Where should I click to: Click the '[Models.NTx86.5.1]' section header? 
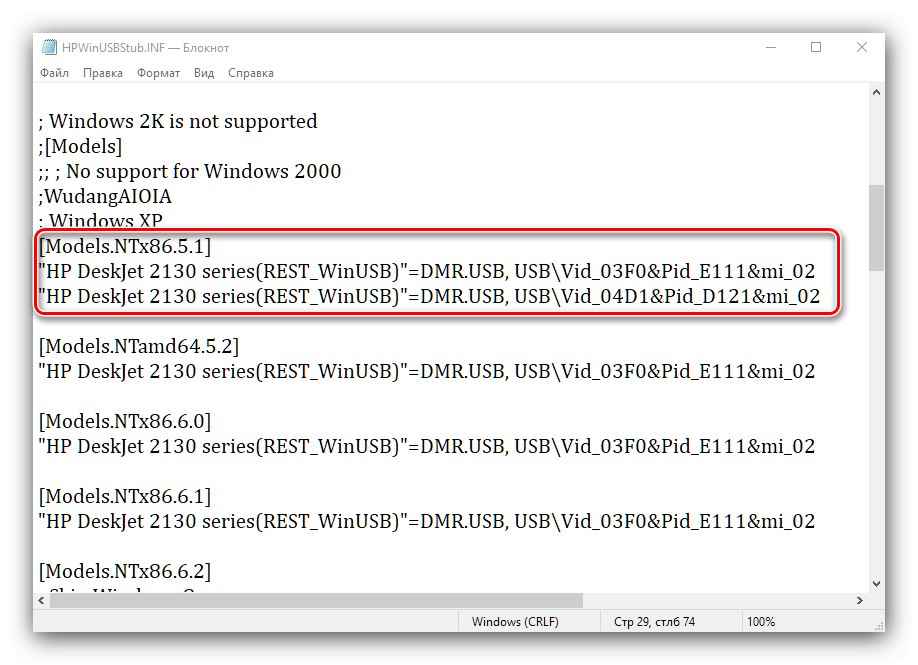tap(125, 246)
